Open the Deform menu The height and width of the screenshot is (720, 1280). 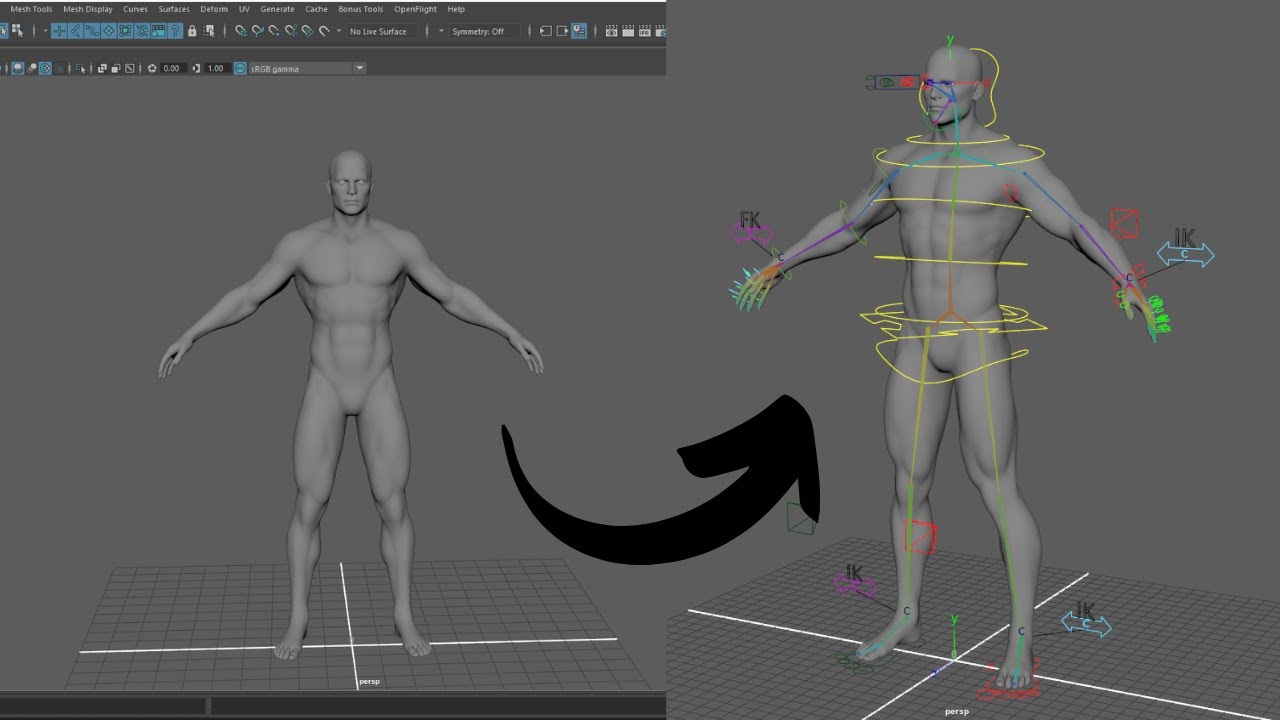click(214, 9)
